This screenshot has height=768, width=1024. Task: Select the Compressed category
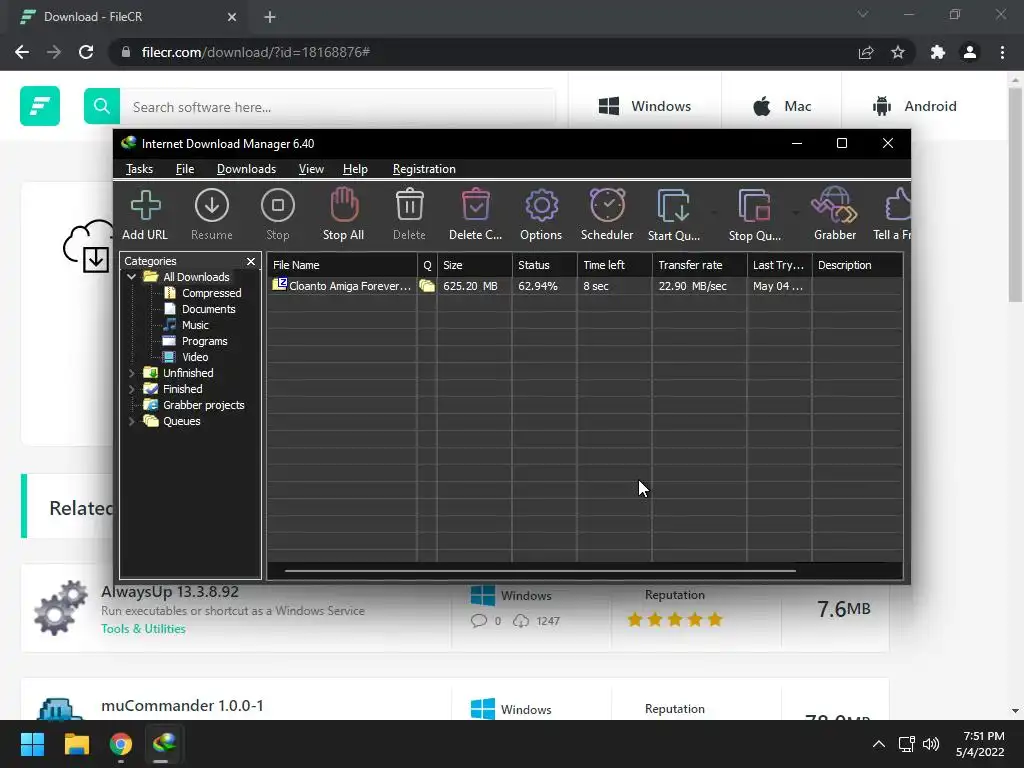click(212, 293)
